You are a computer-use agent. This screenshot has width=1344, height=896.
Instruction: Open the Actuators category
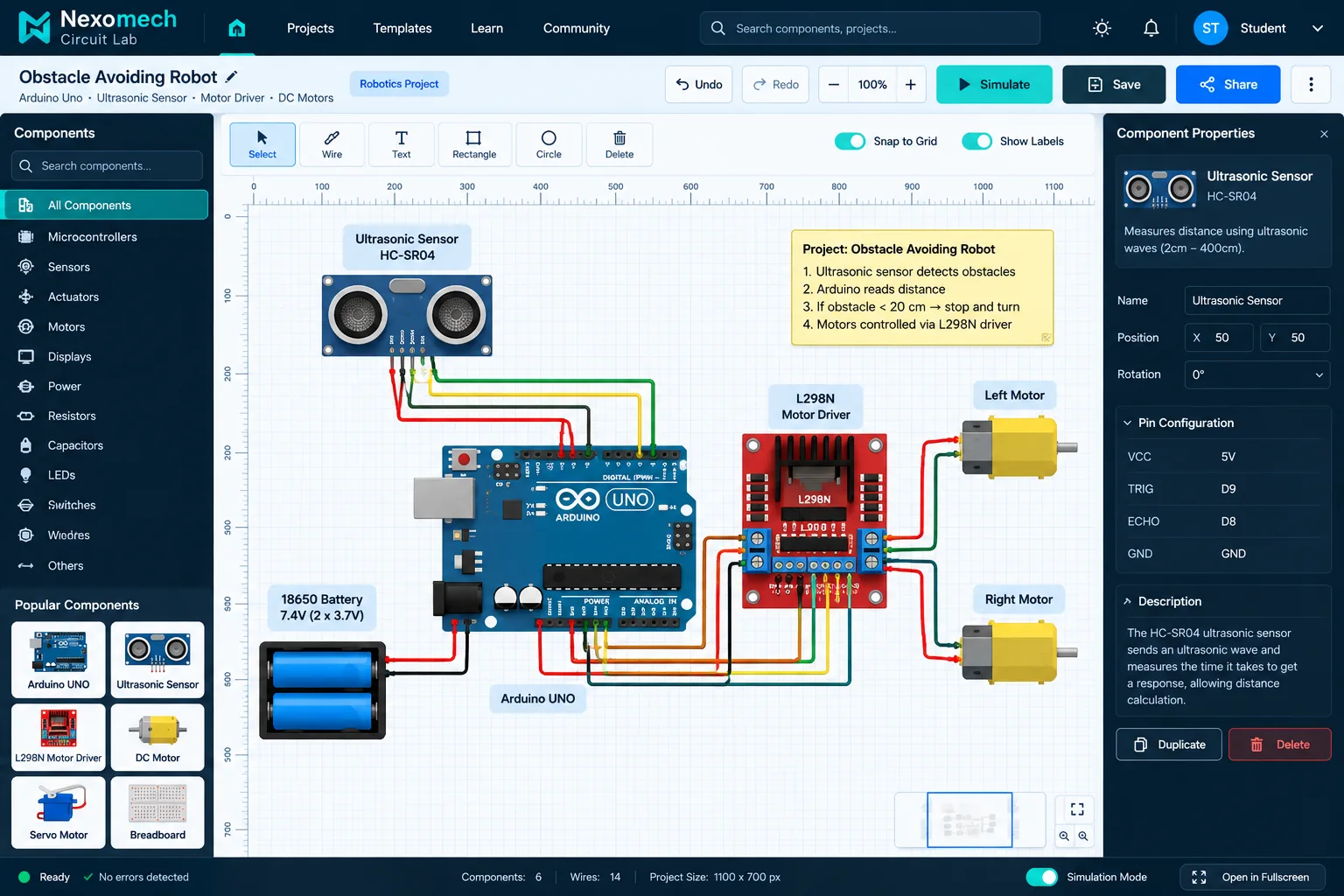tap(106, 297)
